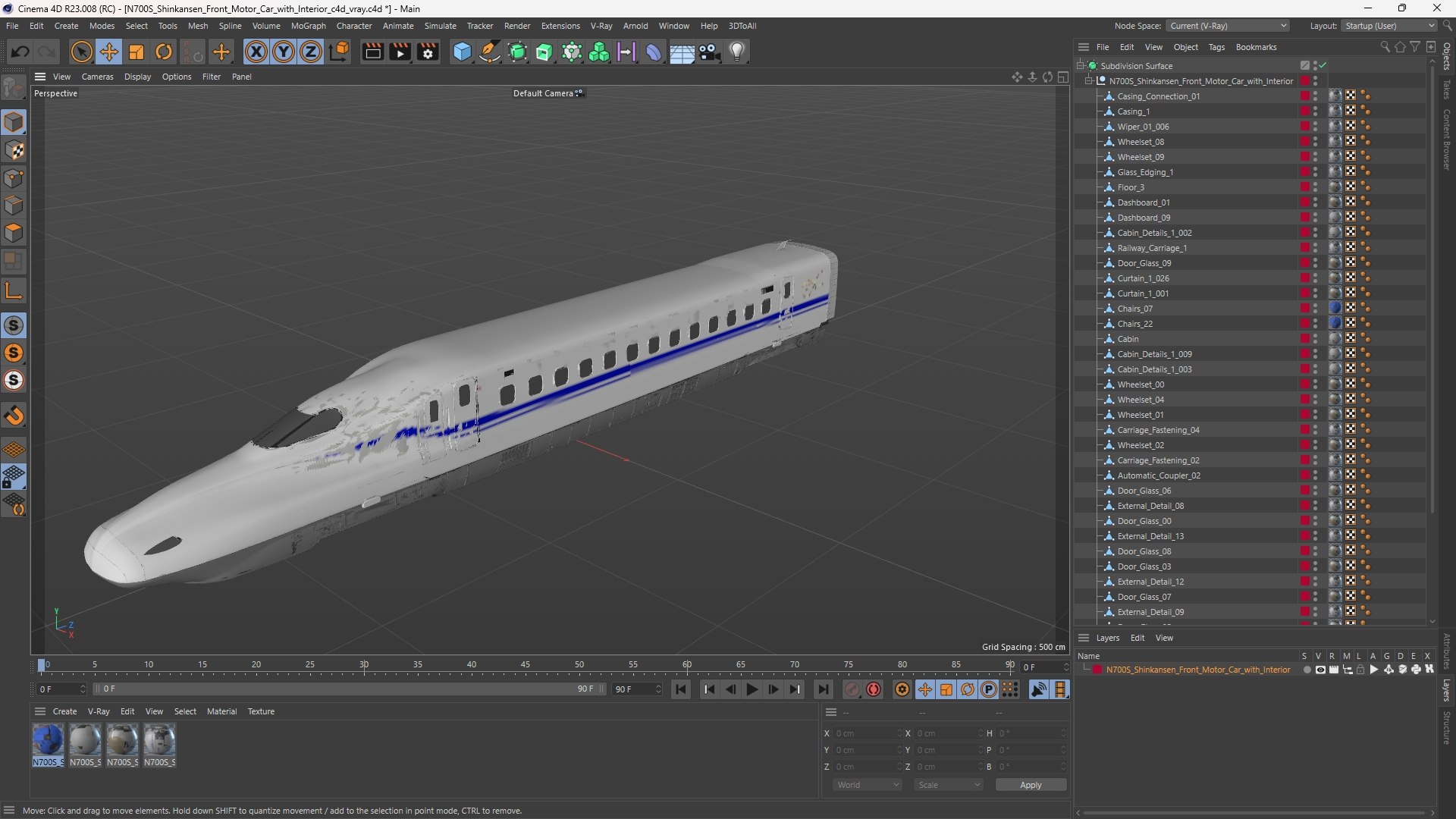Switch to Texture mode icon
Screen dimensions: 1456x819
point(14,150)
